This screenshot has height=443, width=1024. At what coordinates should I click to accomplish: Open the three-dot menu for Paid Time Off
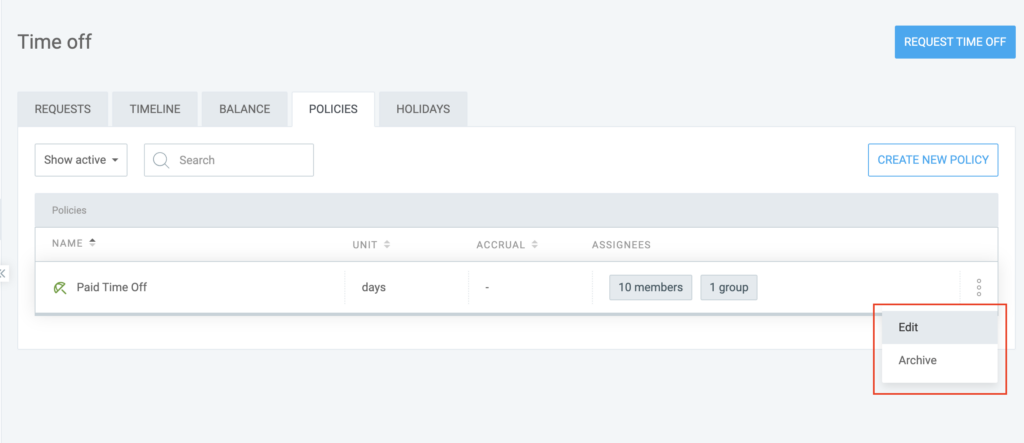pyautogui.click(x=978, y=288)
